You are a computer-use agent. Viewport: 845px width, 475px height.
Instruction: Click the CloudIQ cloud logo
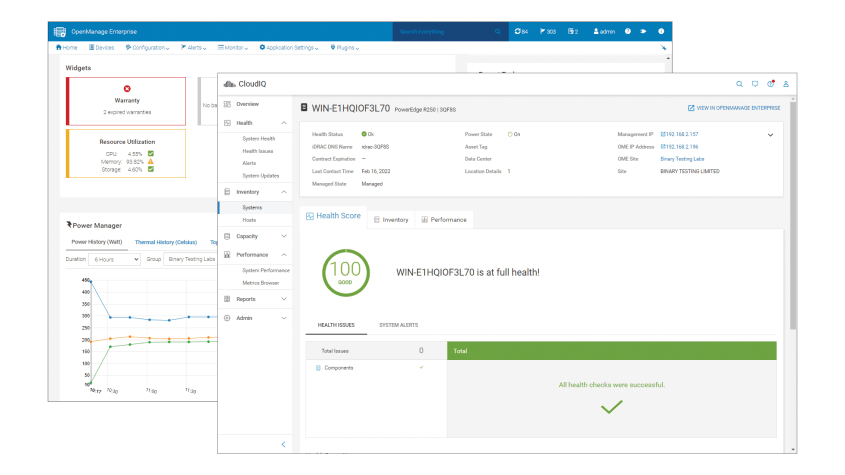[230, 84]
